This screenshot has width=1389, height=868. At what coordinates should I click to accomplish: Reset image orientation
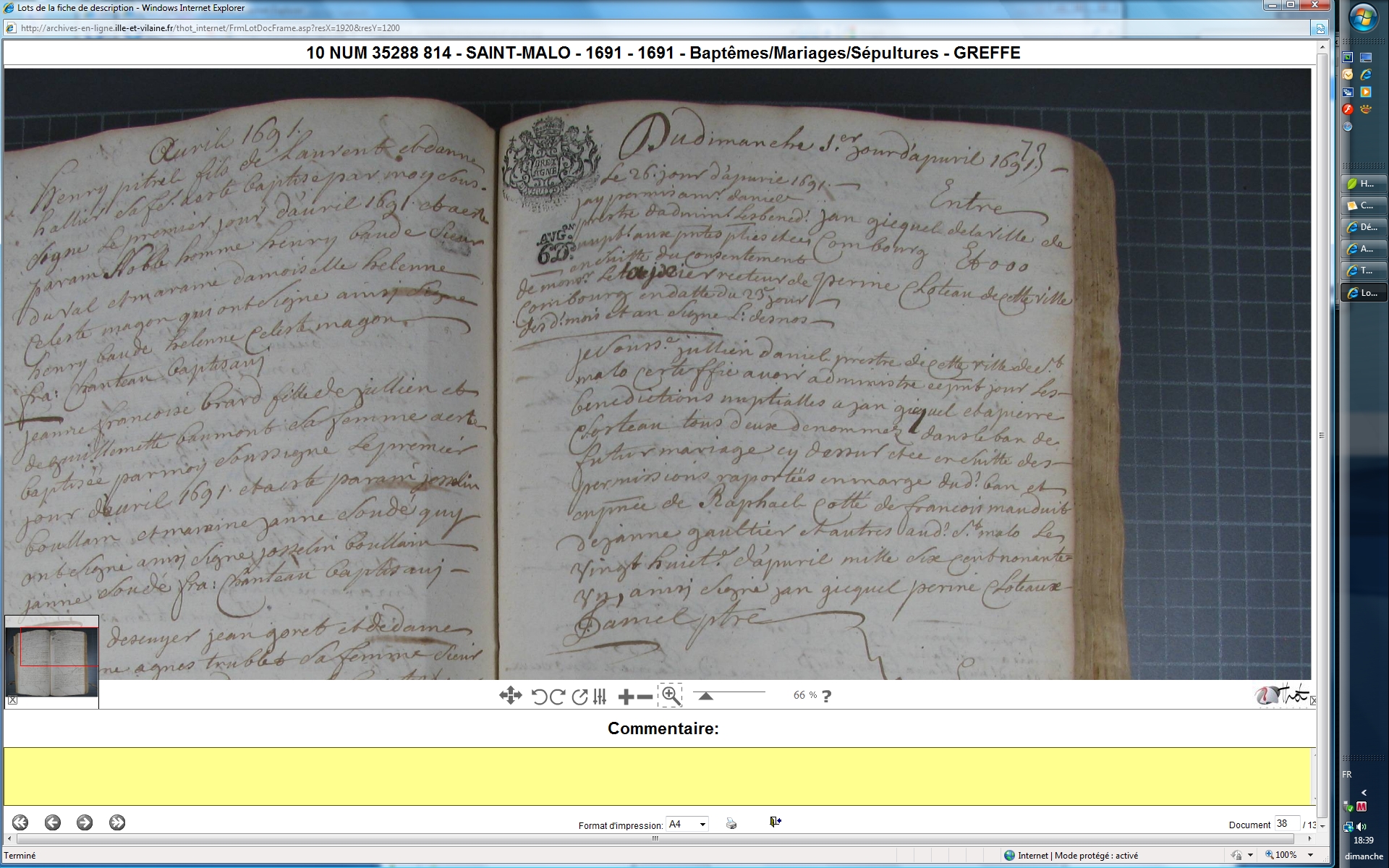point(579,697)
